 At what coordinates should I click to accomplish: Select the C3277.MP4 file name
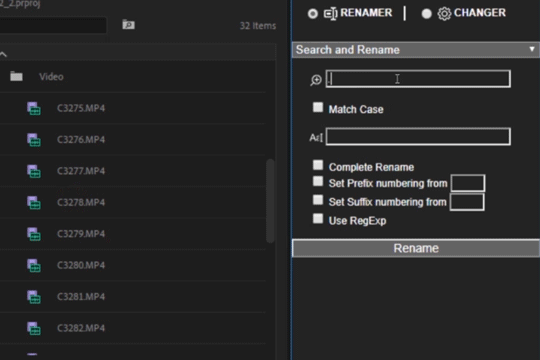(x=81, y=171)
